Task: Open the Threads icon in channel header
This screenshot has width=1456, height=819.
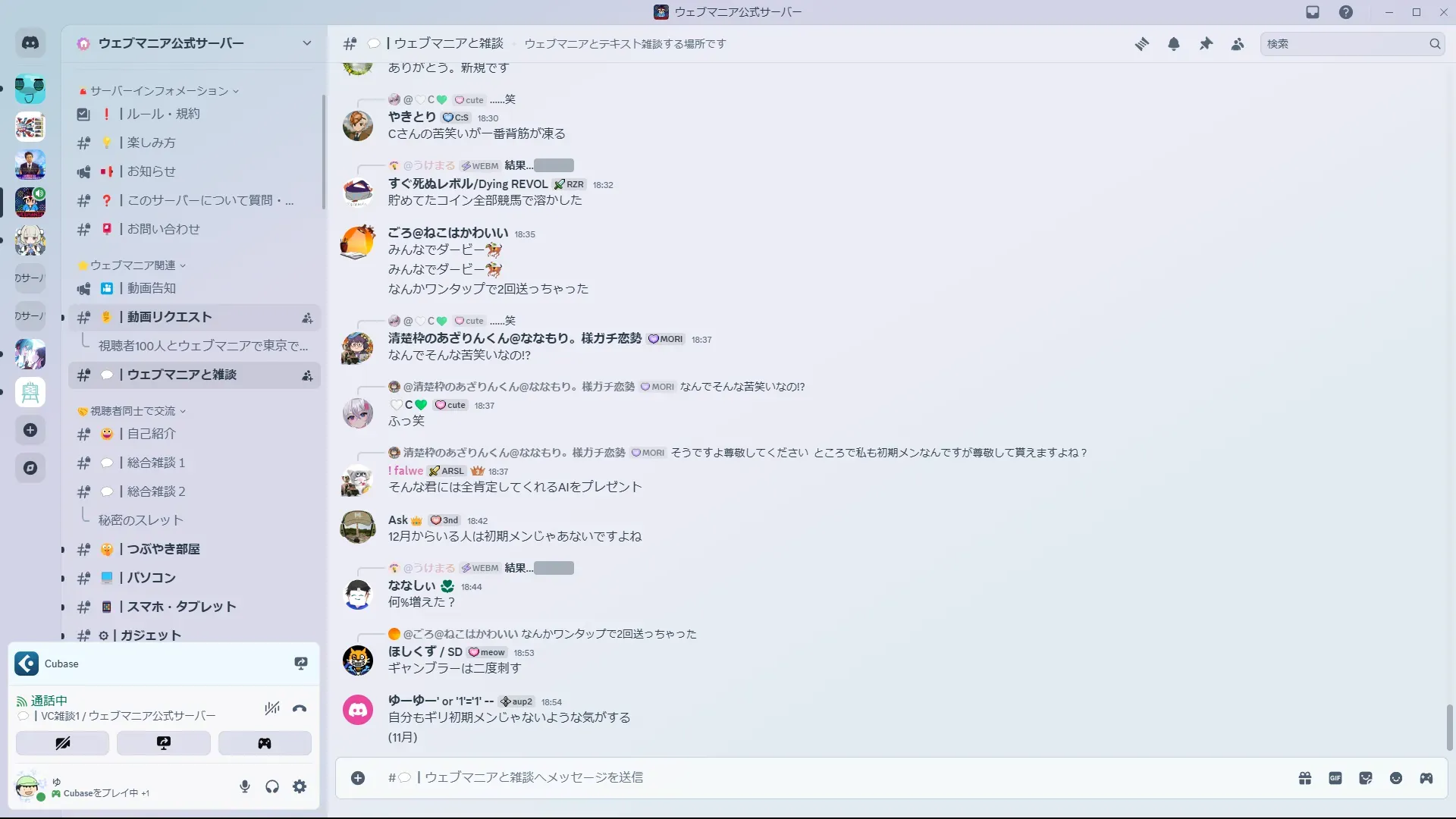Action: [x=1141, y=44]
